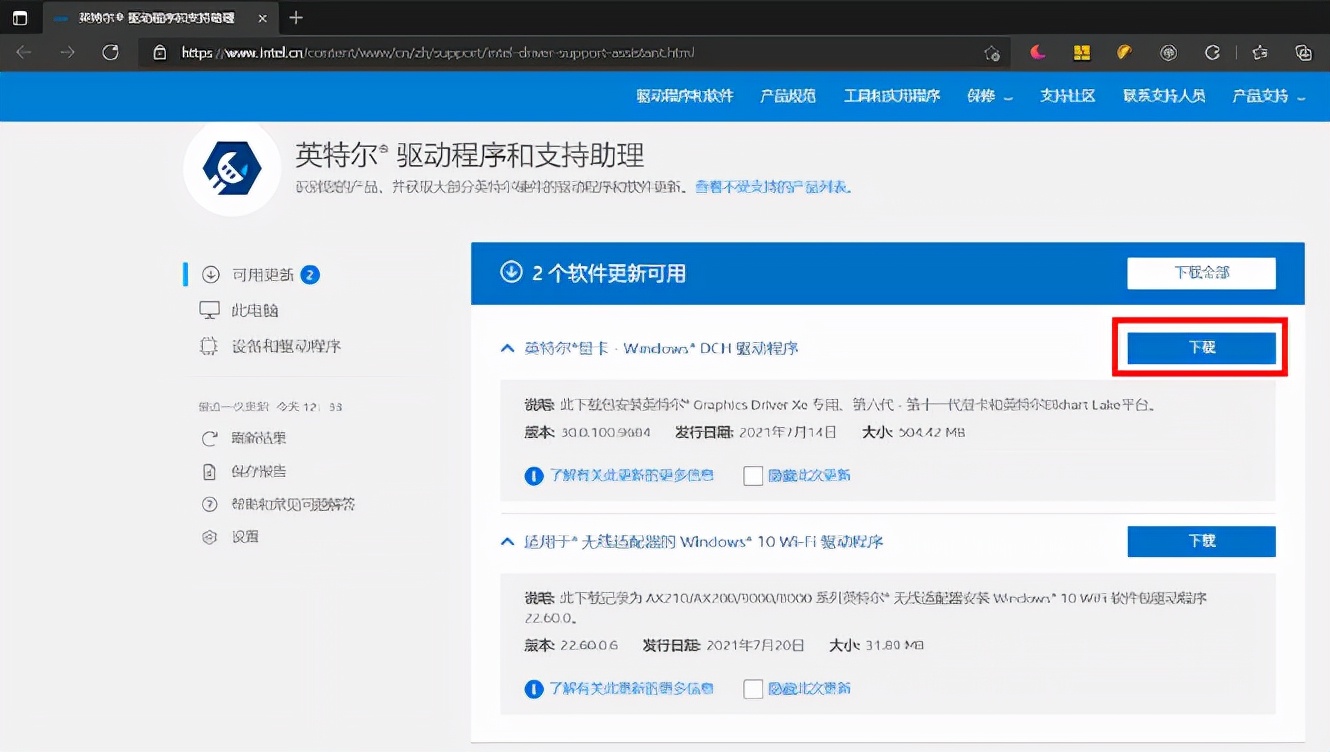Click the 下载全部 button
The width and height of the screenshot is (1330, 752).
(1202, 273)
